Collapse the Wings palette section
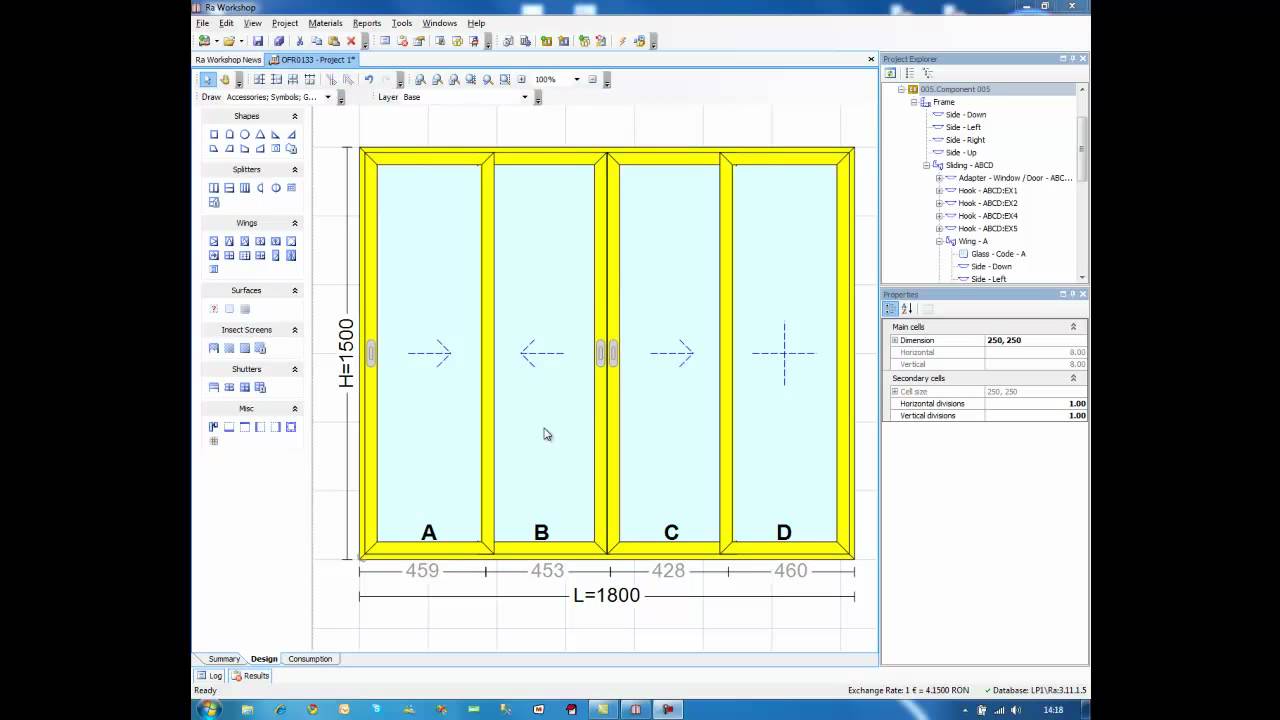Screen dimensions: 1280x720 (295, 223)
